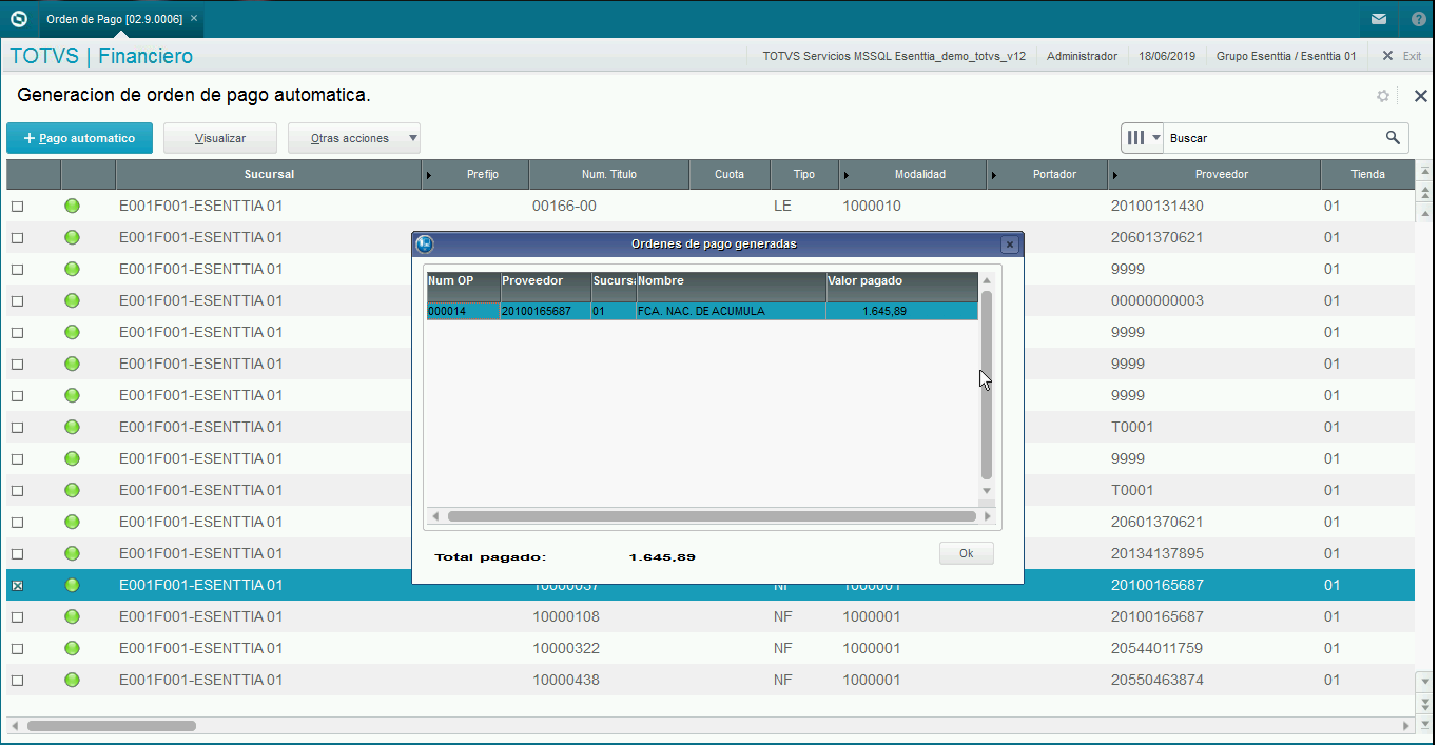Check the box in first T0001 row
Viewport: 1435px width, 745px height.
(17, 428)
